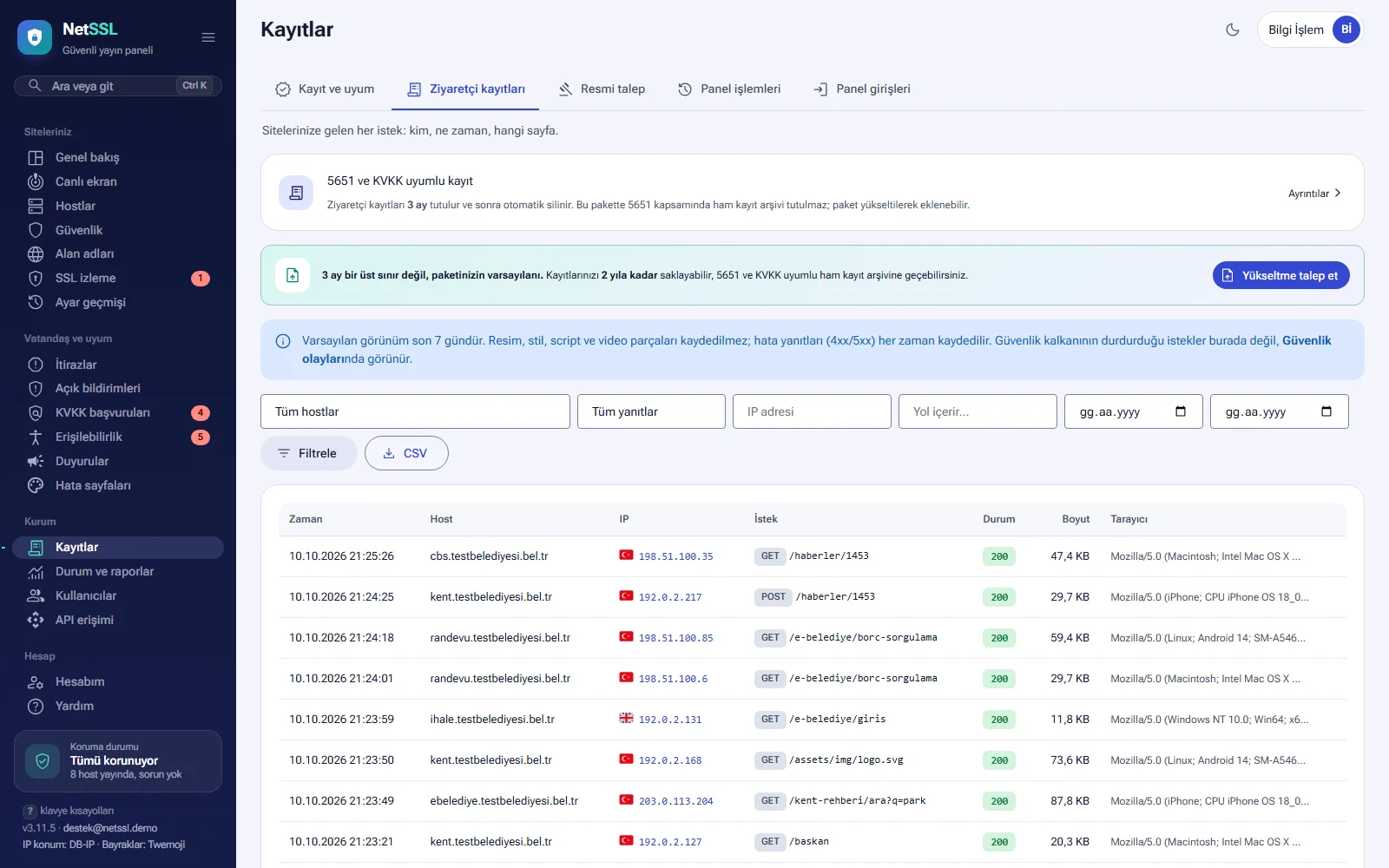The image size is (1389, 868).
Task: Toggle dark mode moon icon
Action: [x=1232, y=30]
